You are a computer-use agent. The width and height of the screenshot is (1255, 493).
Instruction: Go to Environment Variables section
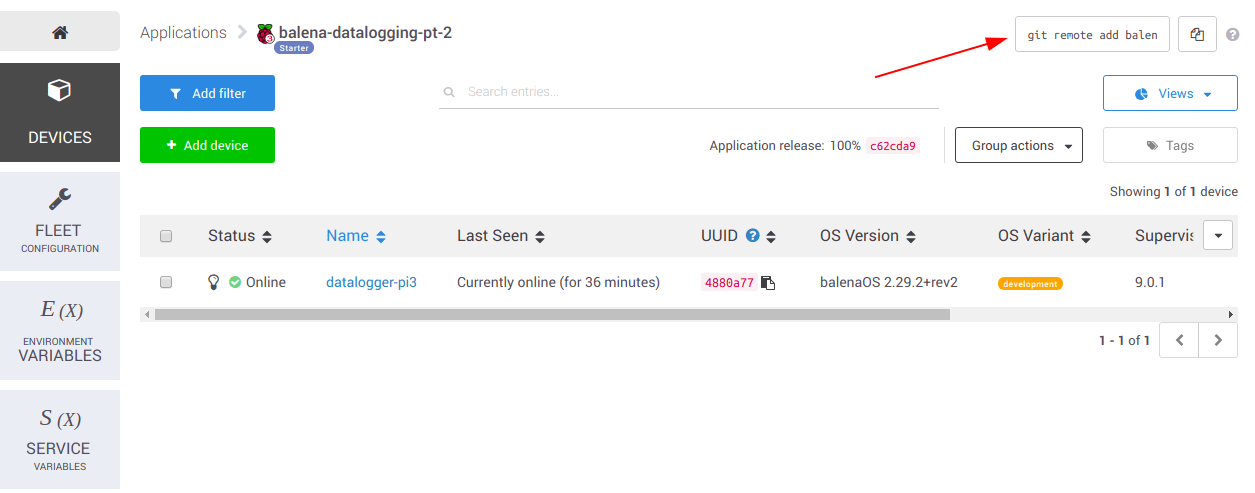click(x=60, y=330)
